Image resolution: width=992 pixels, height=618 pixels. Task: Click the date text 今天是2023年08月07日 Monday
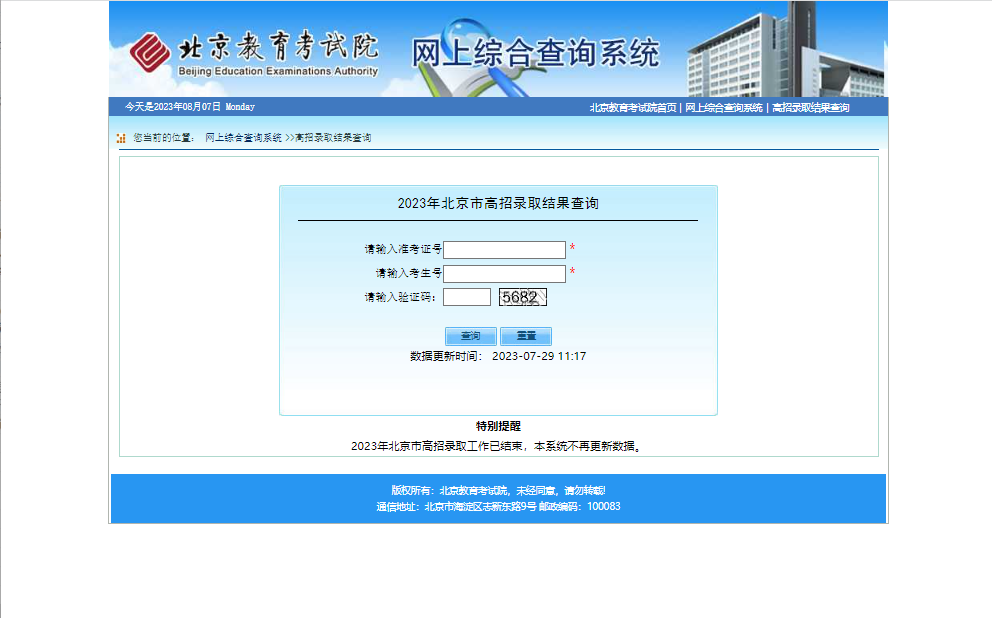[x=190, y=107]
